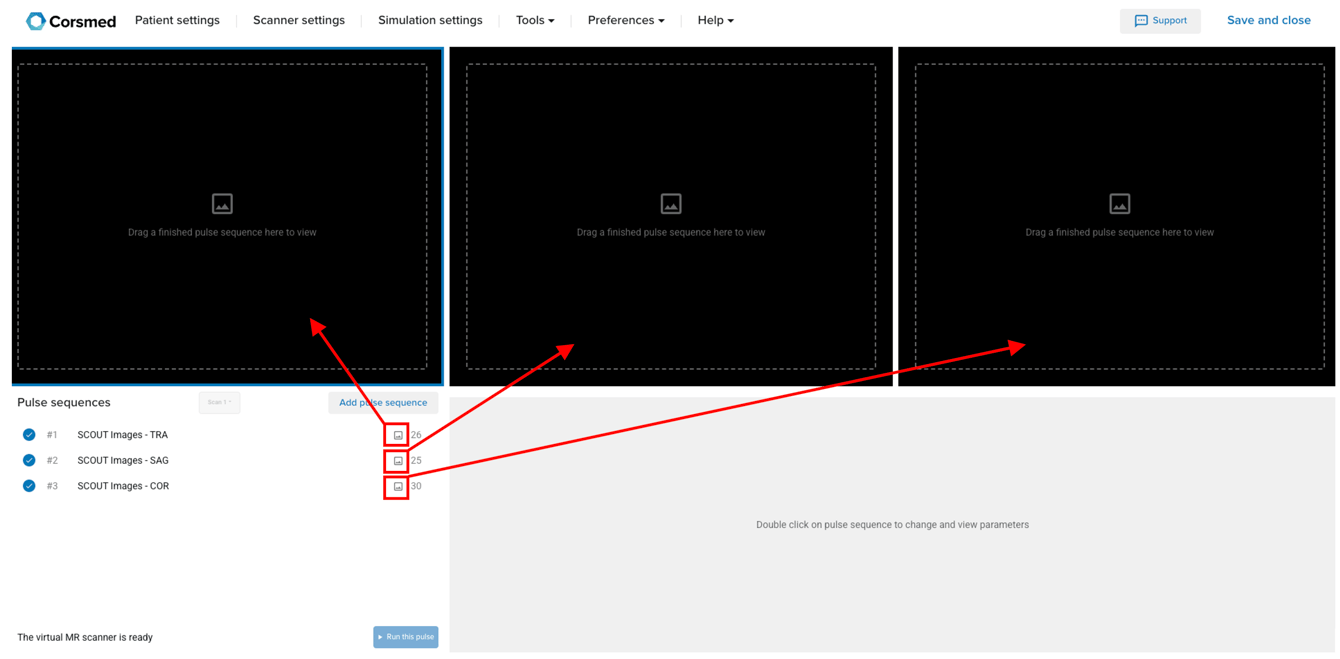The width and height of the screenshot is (1340, 659).
Task: Click the image placeholder icon in the left viewer
Action: (222, 204)
